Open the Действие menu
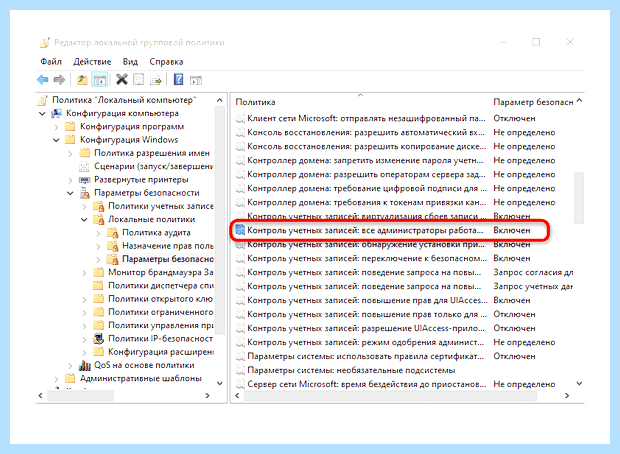This screenshot has width=620, height=454. pyautogui.click(x=92, y=62)
